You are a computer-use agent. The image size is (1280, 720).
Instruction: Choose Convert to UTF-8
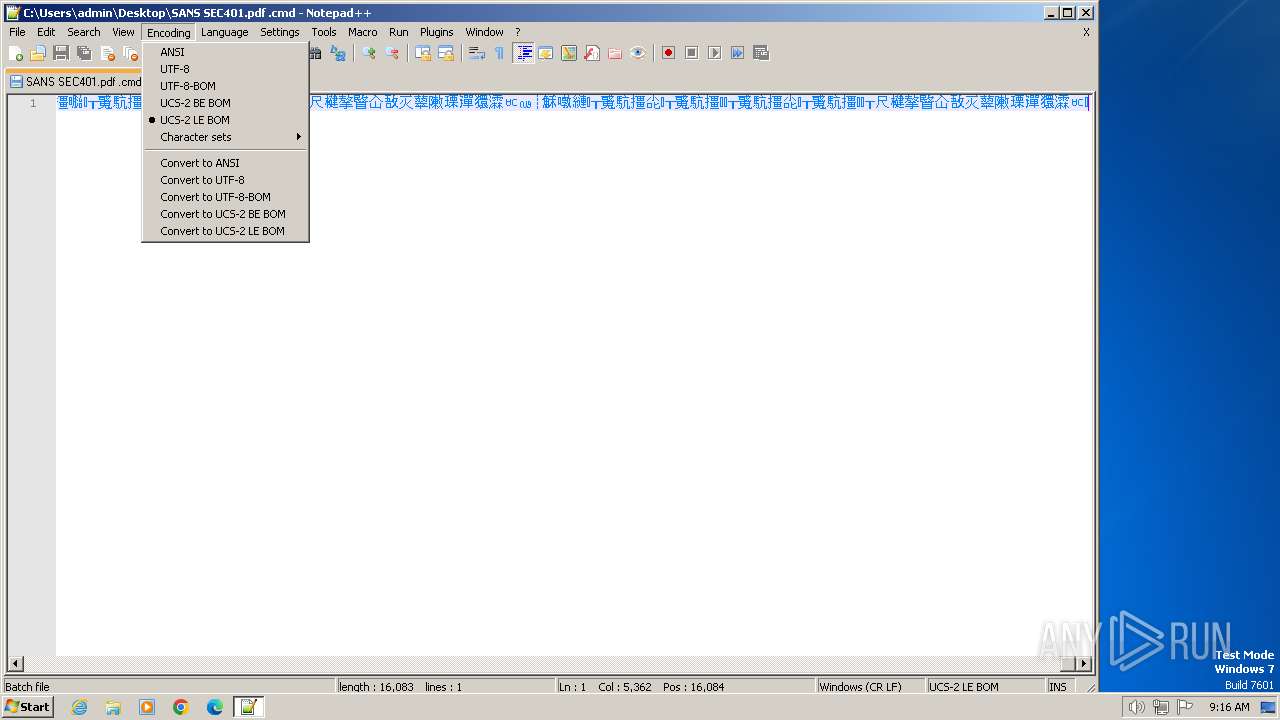(x=225, y=180)
